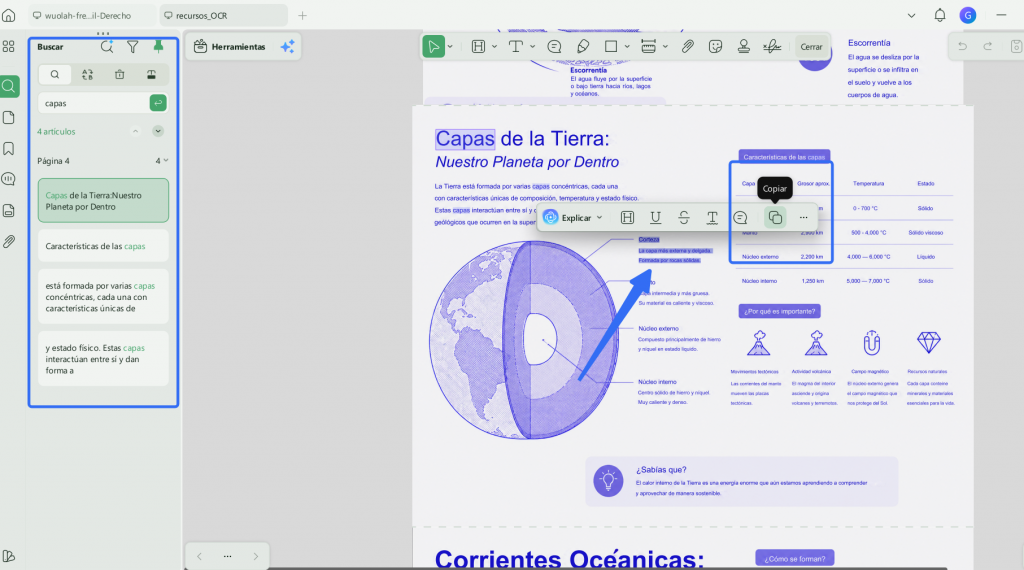Screen dimensions: 1024x570
Task: Open the AI sparkle assistant
Action: point(287,46)
